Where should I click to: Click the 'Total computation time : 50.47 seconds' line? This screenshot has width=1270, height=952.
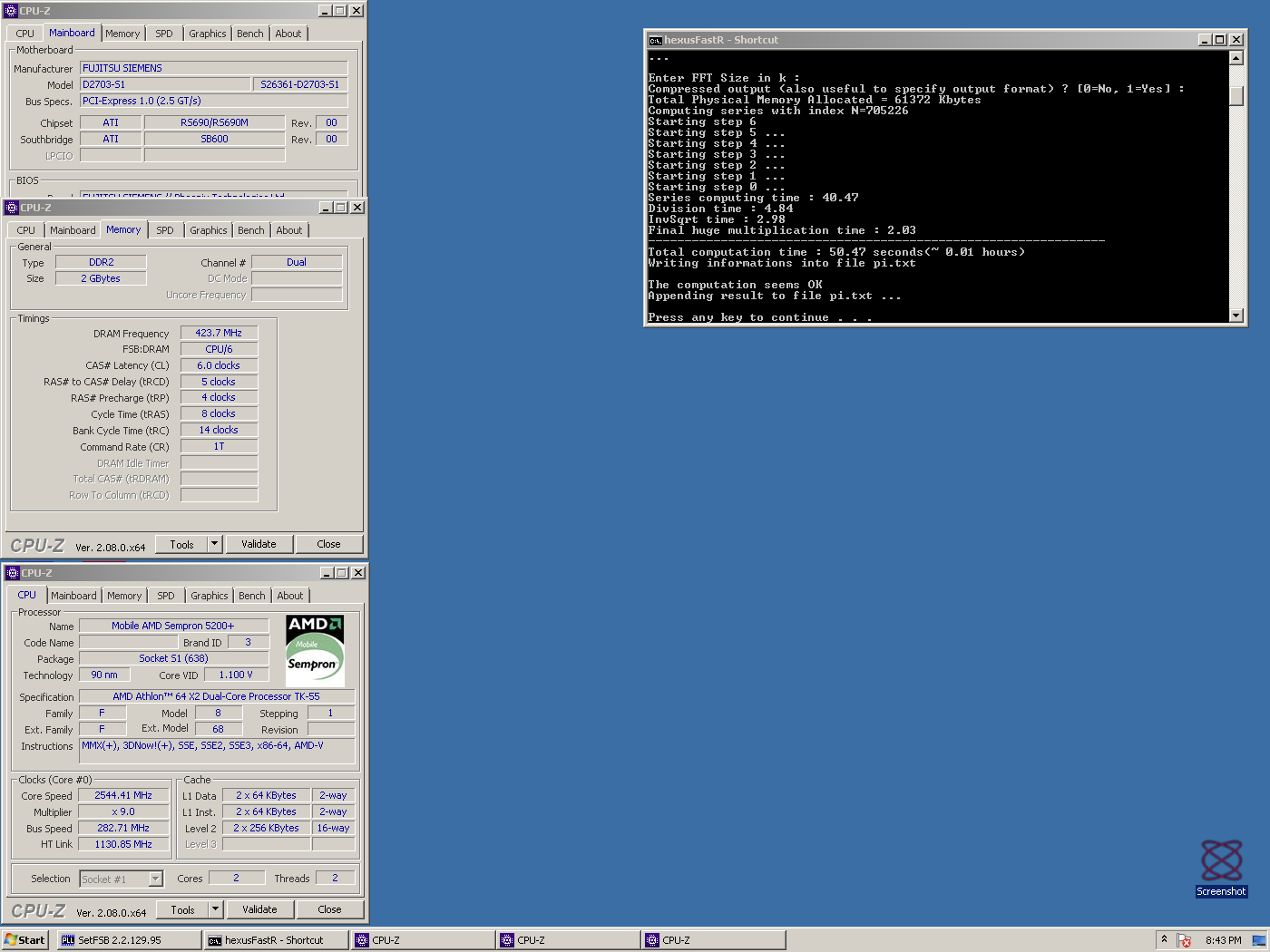[836, 252]
